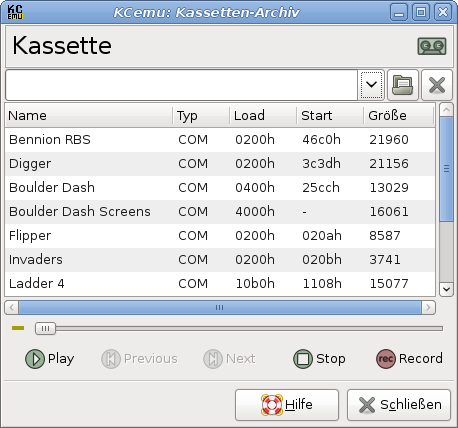Click the tape position slider handle
The image size is (458, 428).
pyautogui.click(x=45, y=329)
